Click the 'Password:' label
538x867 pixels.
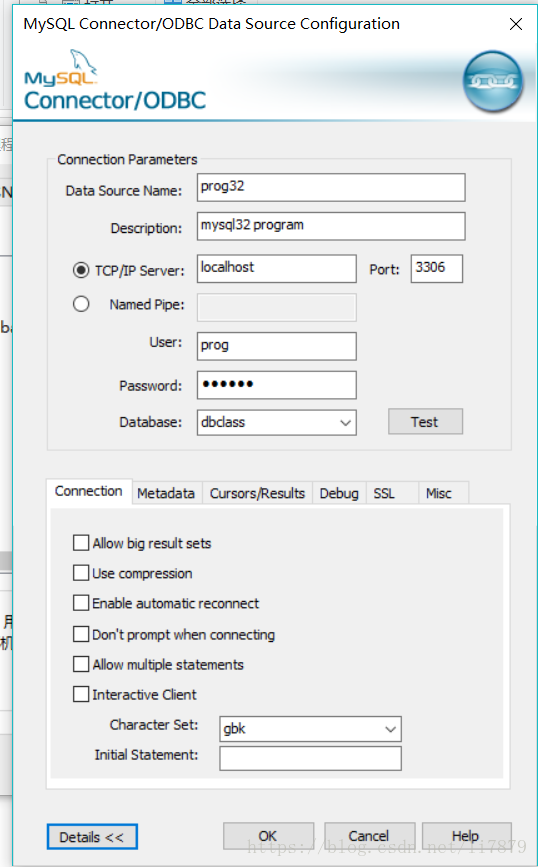150,385
